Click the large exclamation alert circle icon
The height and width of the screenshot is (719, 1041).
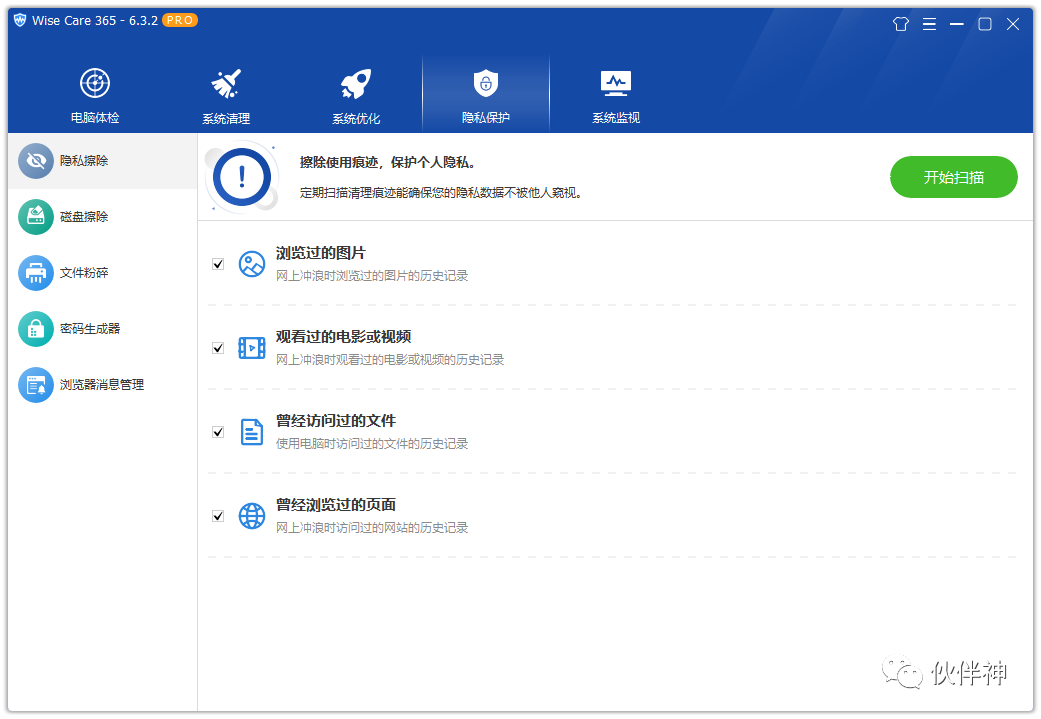click(x=240, y=177)
